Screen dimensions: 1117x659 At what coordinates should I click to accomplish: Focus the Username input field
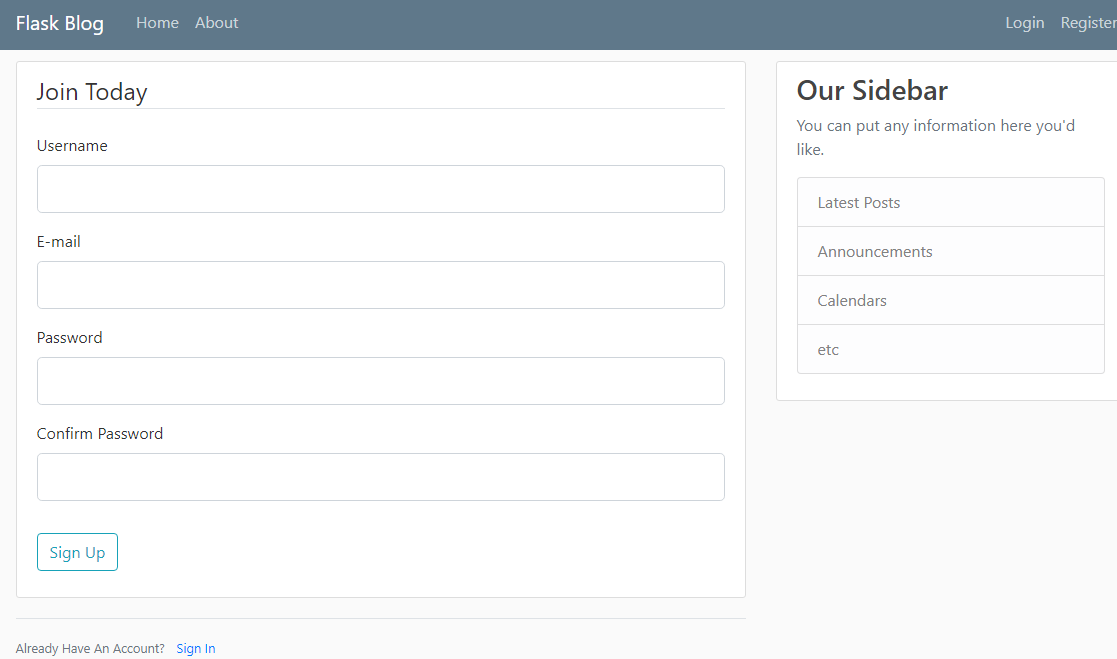pyautogui.click(x=380, y=189)
